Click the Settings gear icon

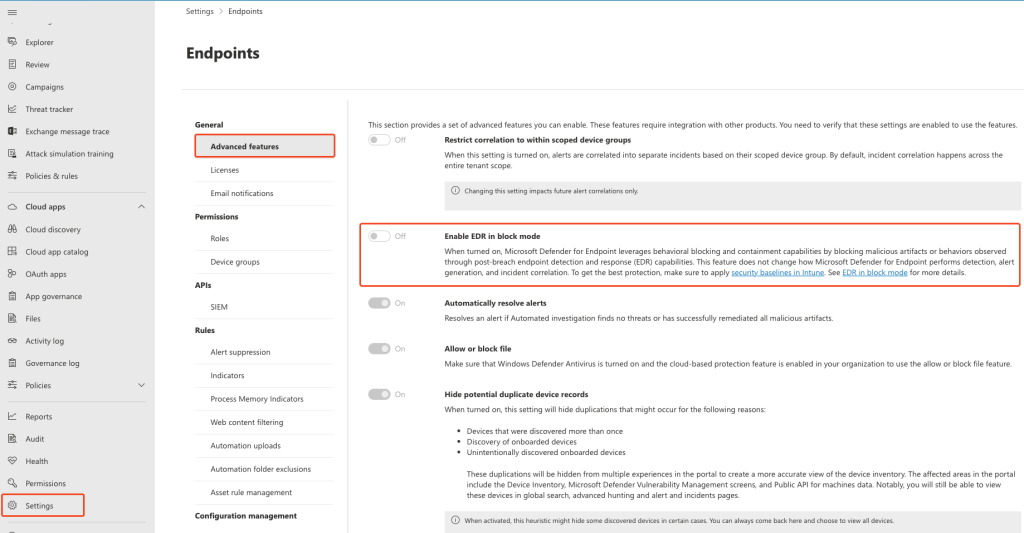13,506
